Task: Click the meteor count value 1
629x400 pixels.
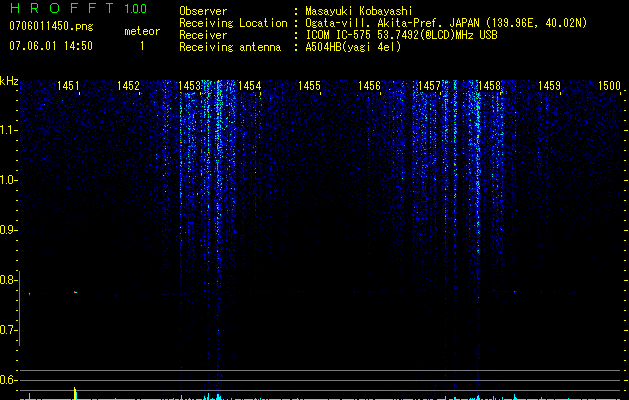Action: tap(142, 47)
